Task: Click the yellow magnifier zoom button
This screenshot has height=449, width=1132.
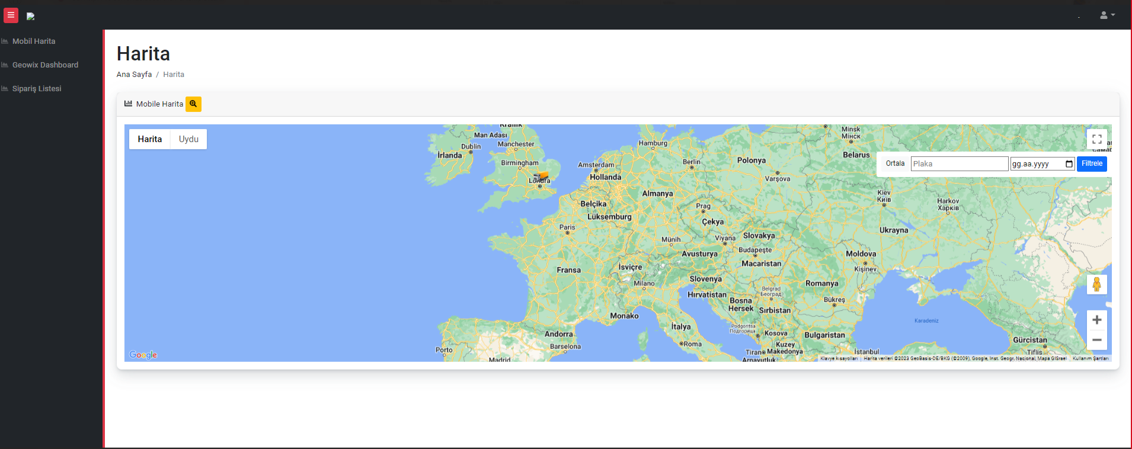Action: (193, 104)
